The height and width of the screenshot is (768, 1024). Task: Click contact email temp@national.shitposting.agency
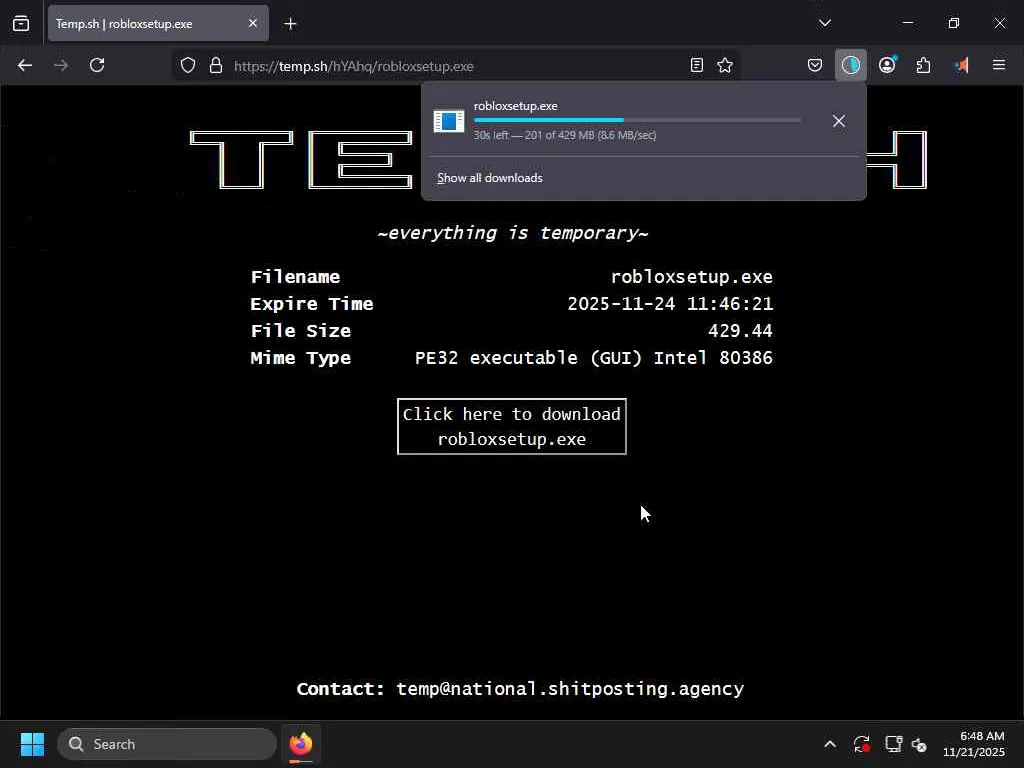pyautogui.click(x=570, y=690)
